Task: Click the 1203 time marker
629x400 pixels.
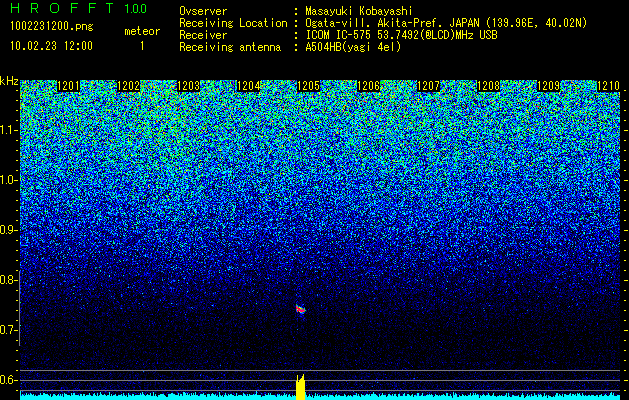Action: (189, 86)
